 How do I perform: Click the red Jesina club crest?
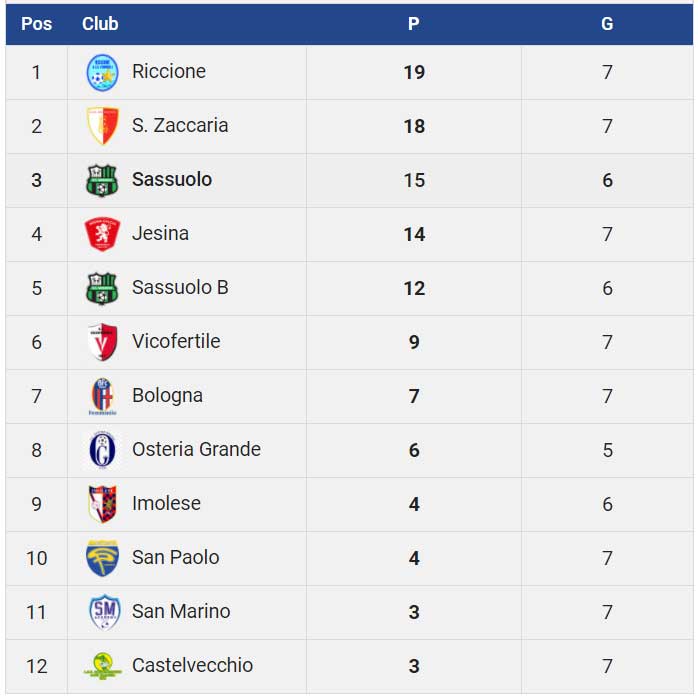pos(102,234)
